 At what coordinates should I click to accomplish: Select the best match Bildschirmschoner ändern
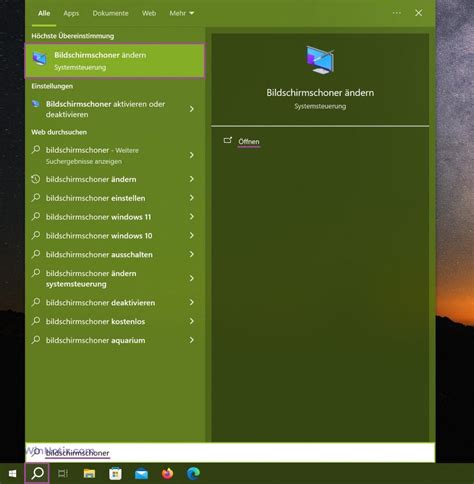(115, 61)
